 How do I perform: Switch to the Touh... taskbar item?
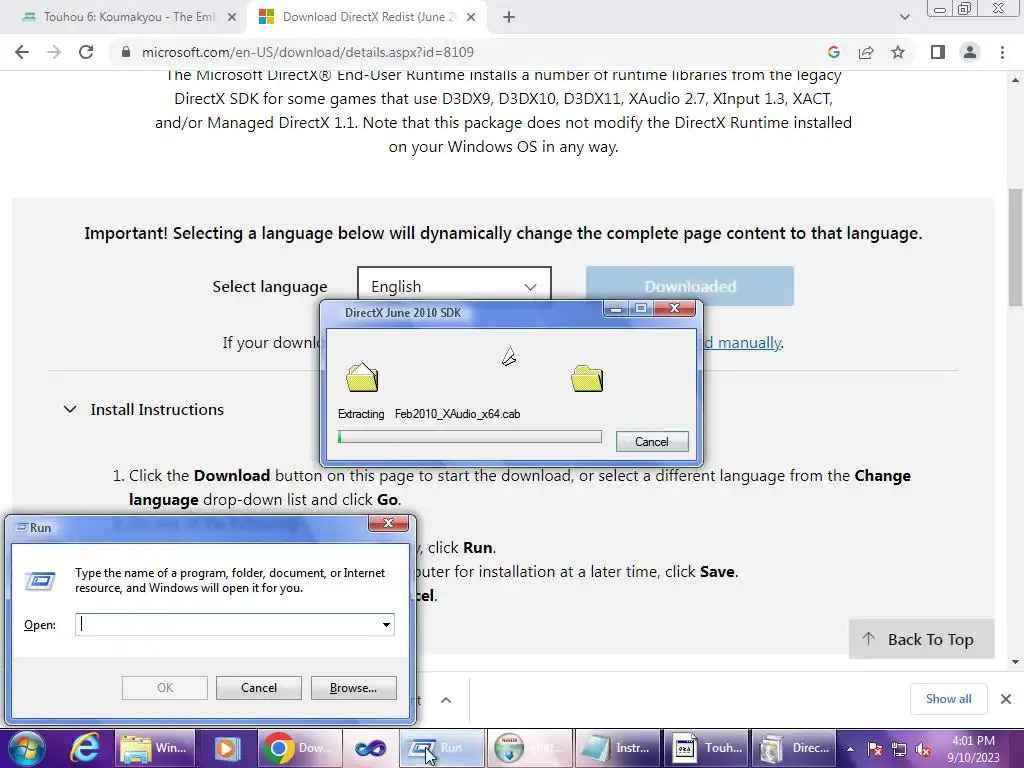click(x=707, y=748)
